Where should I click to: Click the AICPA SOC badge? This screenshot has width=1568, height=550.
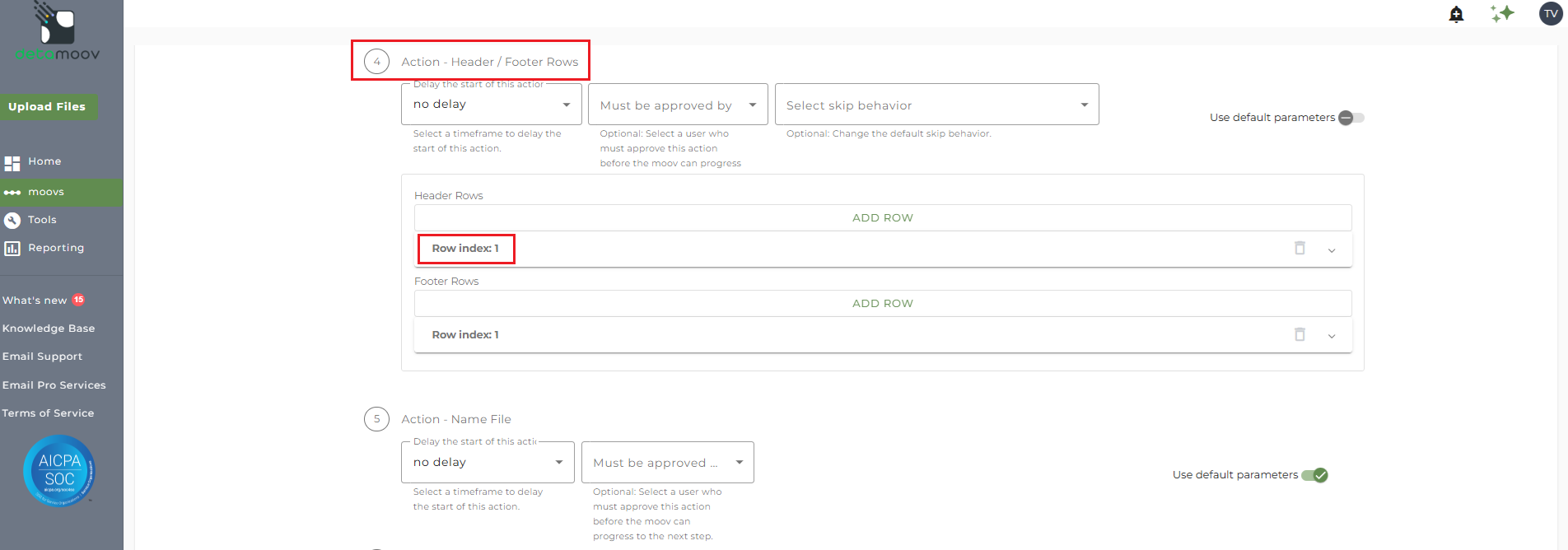click(x=59, y=470)
